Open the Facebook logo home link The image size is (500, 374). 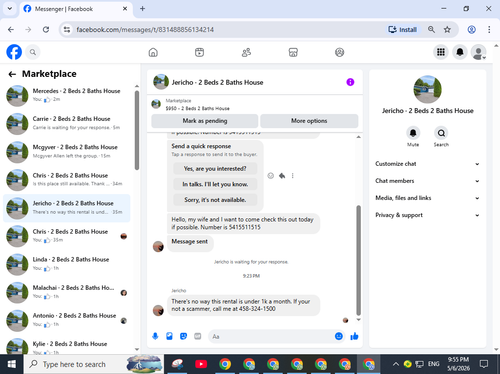[14, 52]
